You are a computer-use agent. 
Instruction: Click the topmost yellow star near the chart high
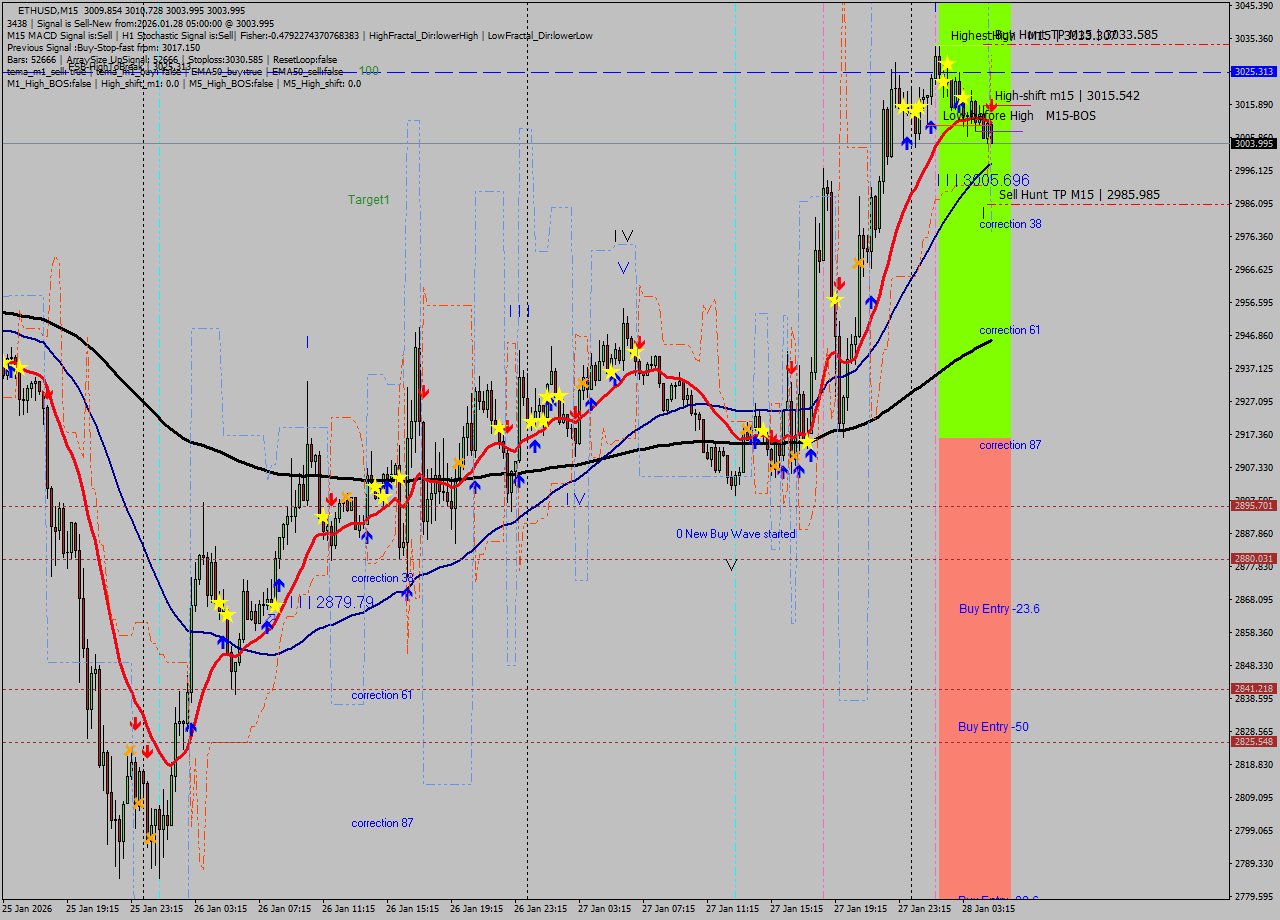pyautogui.click(x=946, y=64)
